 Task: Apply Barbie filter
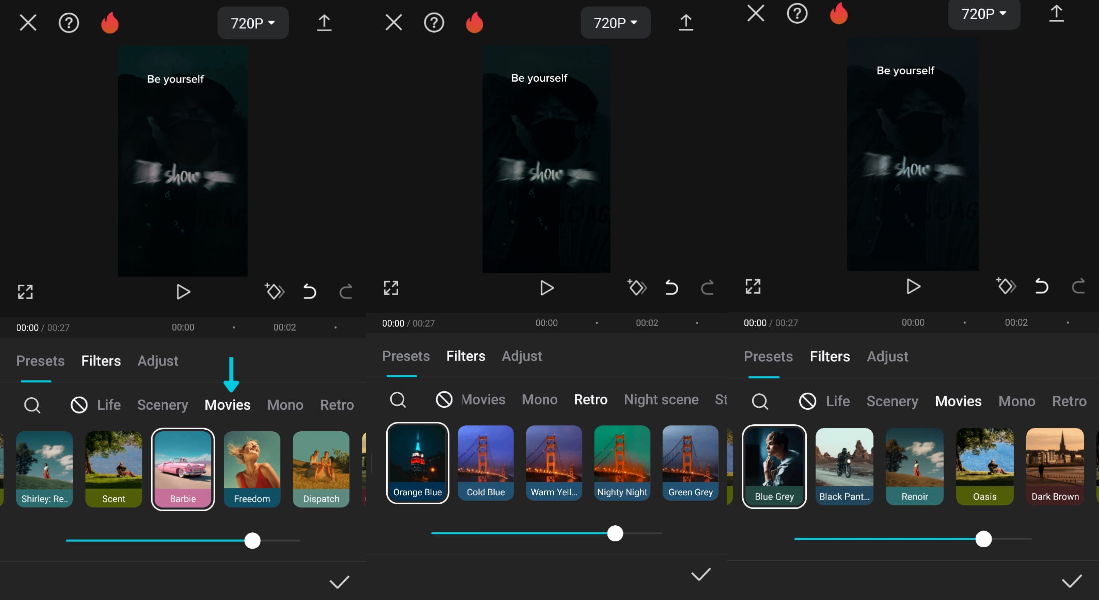click(183, 469)
